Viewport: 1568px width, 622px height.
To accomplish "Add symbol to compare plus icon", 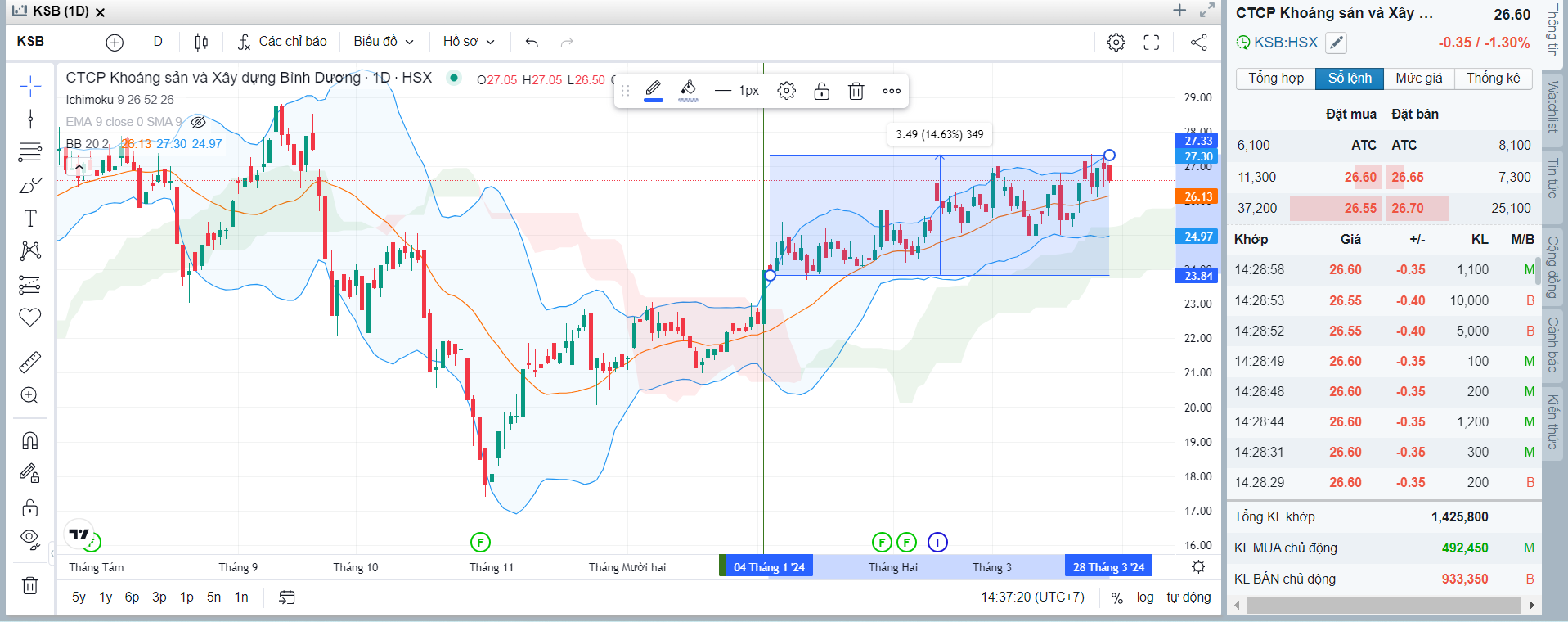I will [115, 43].
